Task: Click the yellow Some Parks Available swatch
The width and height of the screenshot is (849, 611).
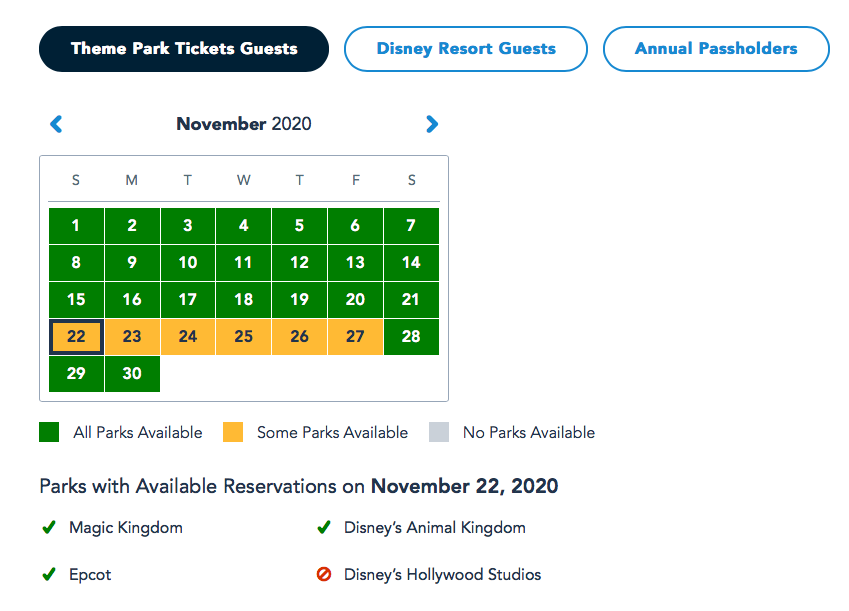Action: [232, 433]
